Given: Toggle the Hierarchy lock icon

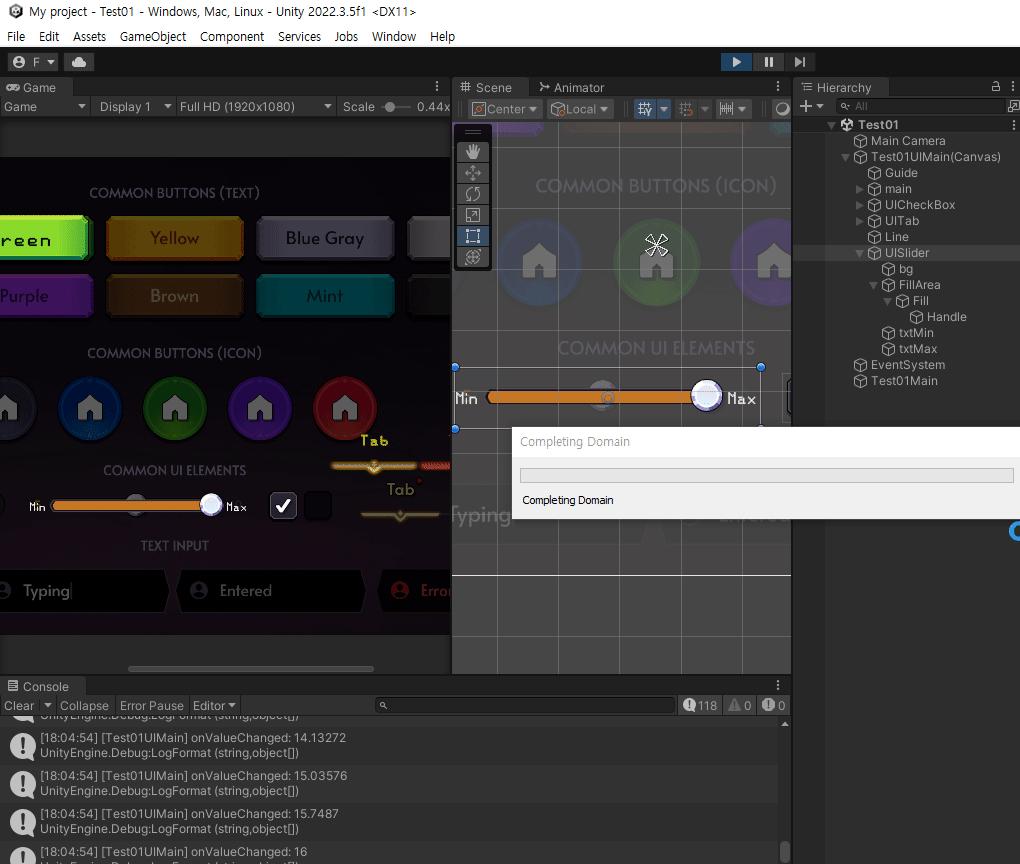Looking at the screenshot, I should 995,87.
